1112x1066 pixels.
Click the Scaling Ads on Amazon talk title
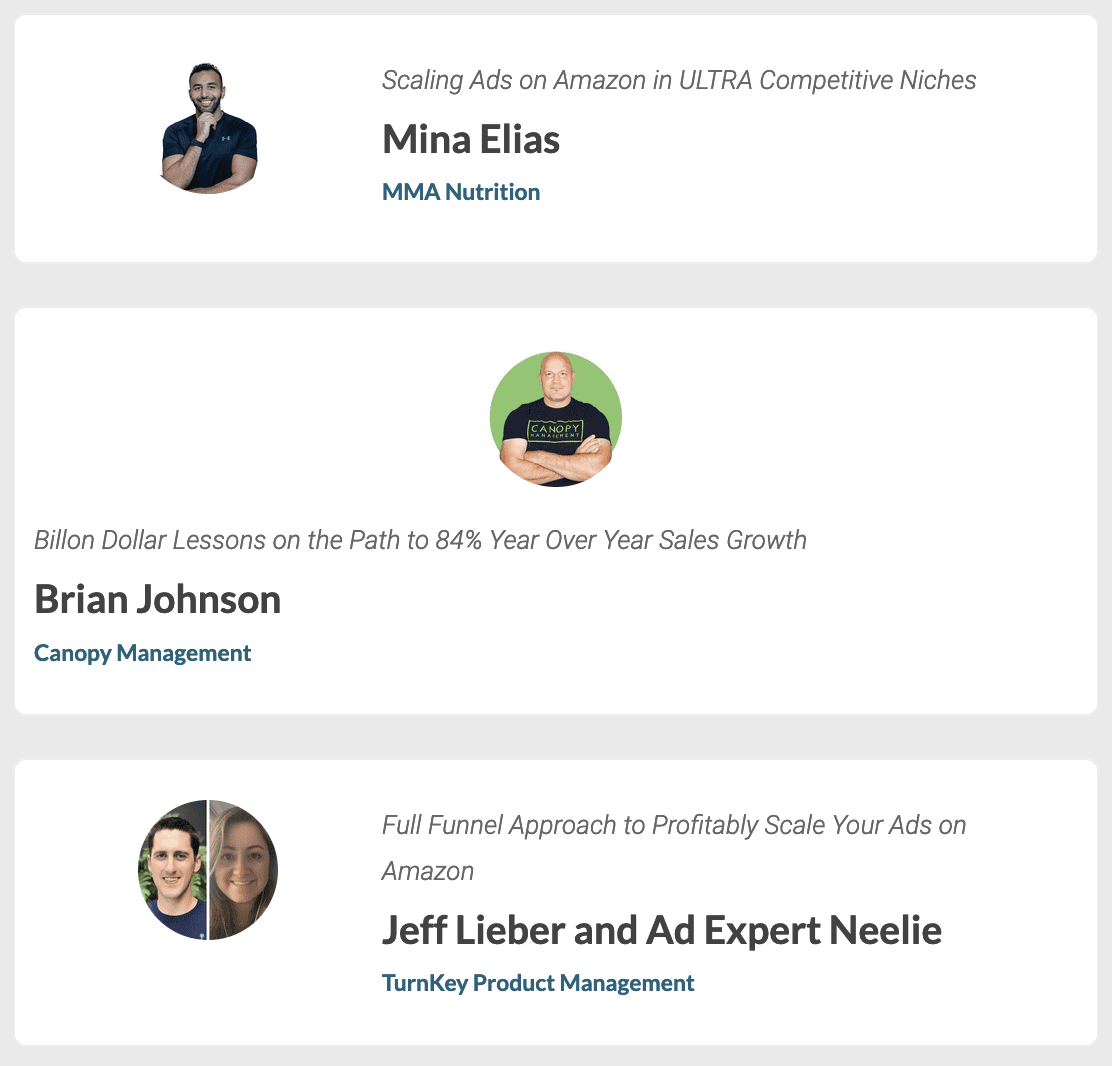(679, 80)
